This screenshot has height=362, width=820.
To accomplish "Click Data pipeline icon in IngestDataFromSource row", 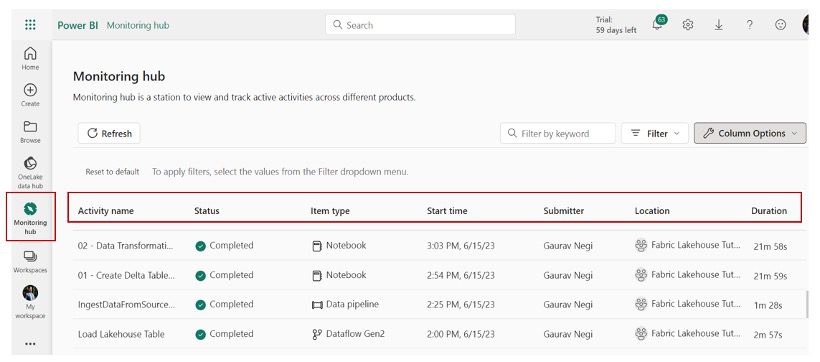I will pyautogui.click(x=316, y=305).
